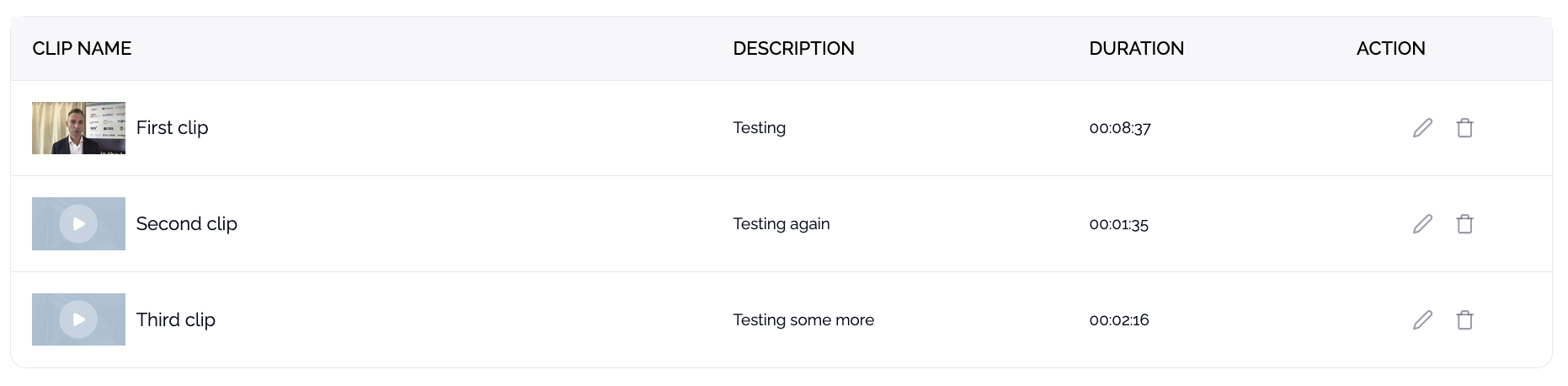1568x386 pixels.
Task: Click the Duration column header
Action: (1136, 49)
